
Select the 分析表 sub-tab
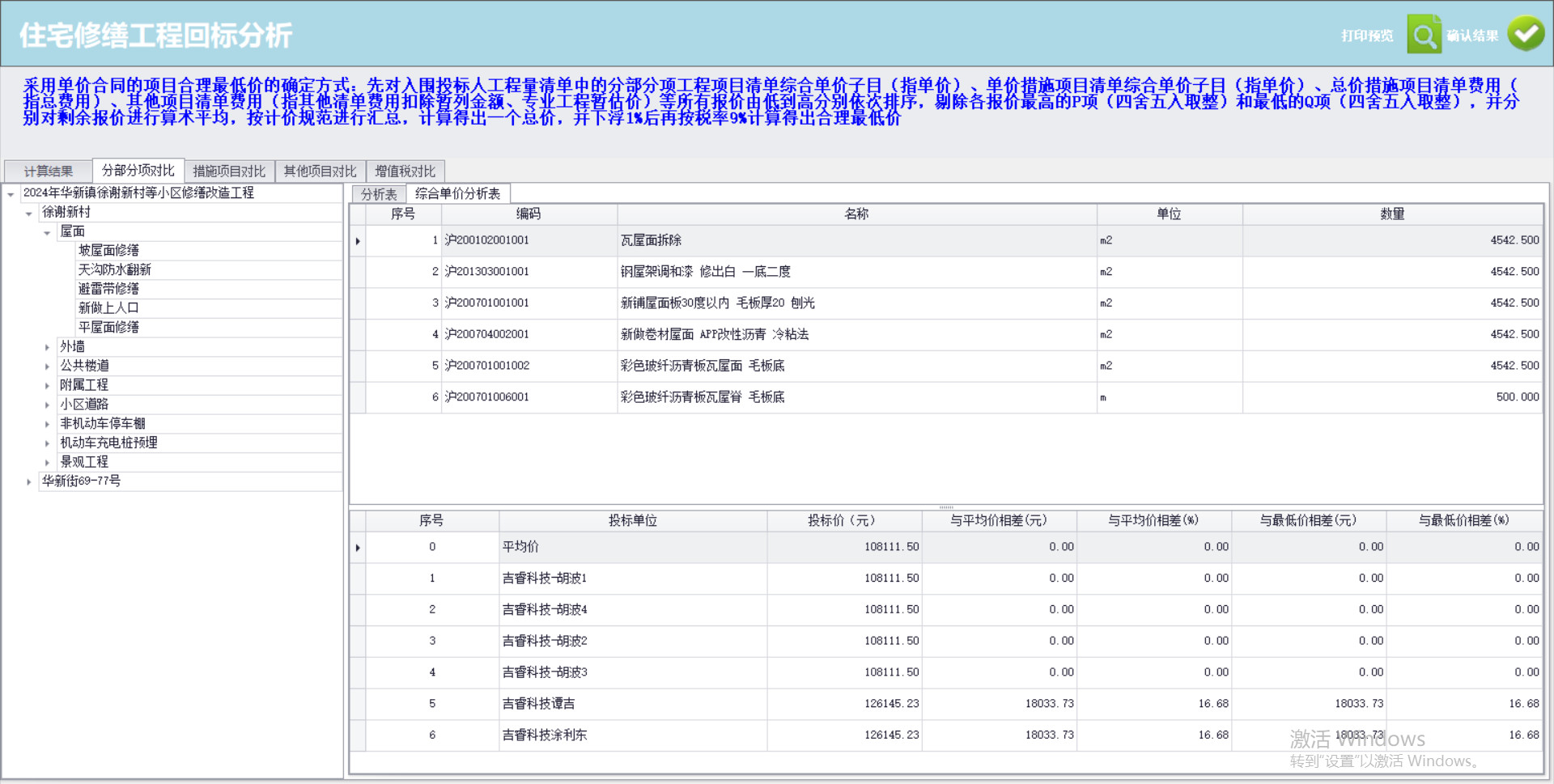379,194
